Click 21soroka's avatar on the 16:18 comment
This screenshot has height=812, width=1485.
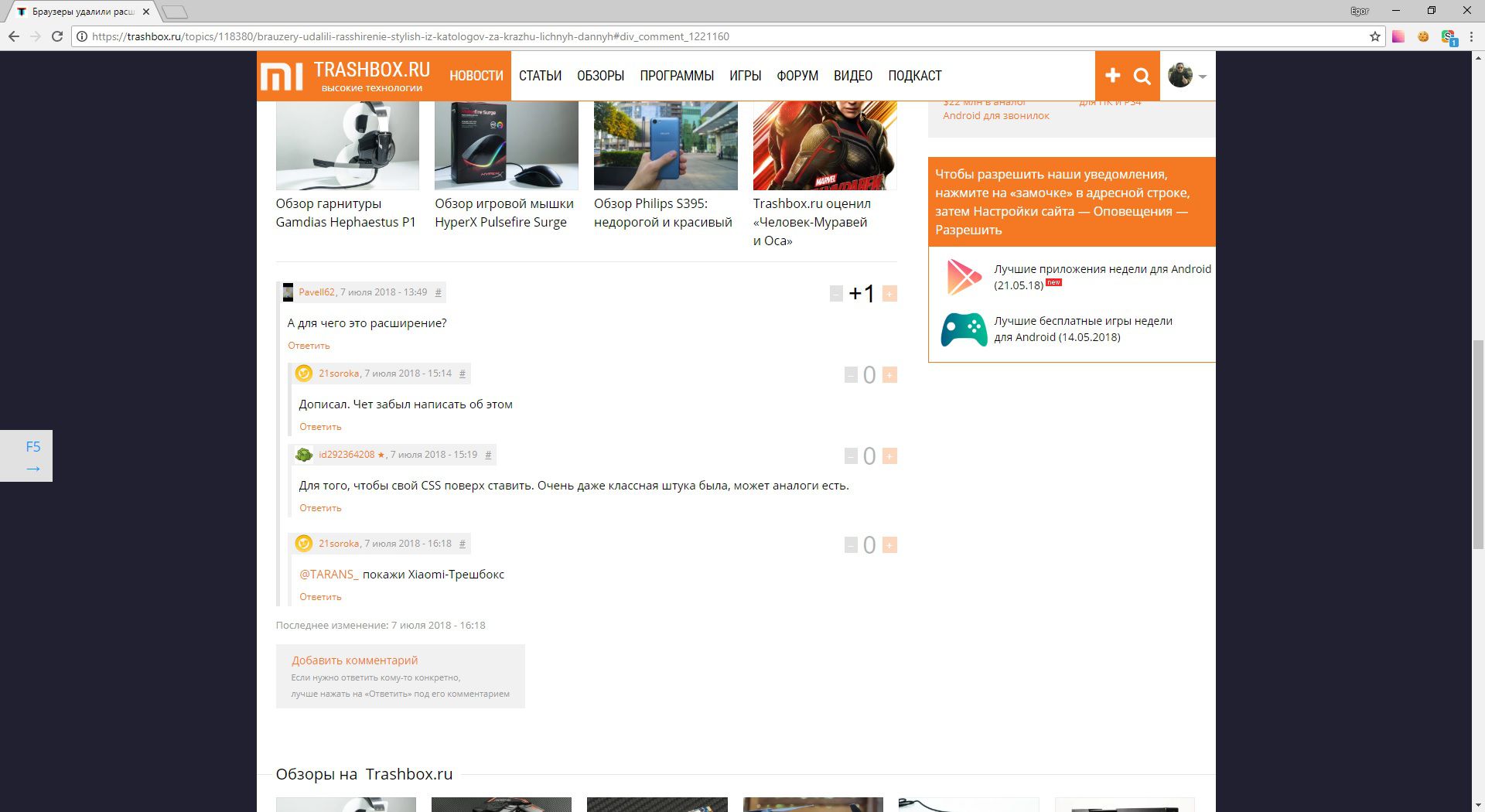pyautogui.click(x=304, y=544)
